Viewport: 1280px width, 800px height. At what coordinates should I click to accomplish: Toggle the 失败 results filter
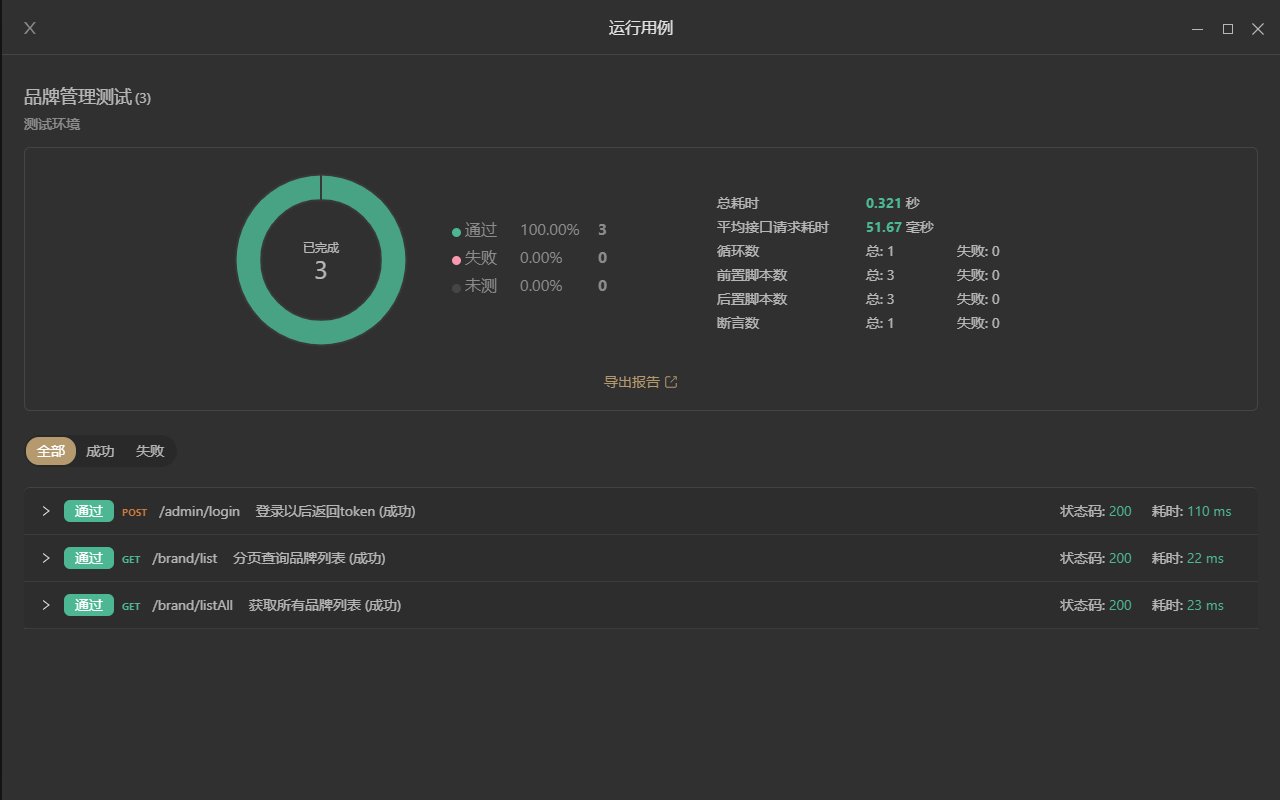click(150, 451)
